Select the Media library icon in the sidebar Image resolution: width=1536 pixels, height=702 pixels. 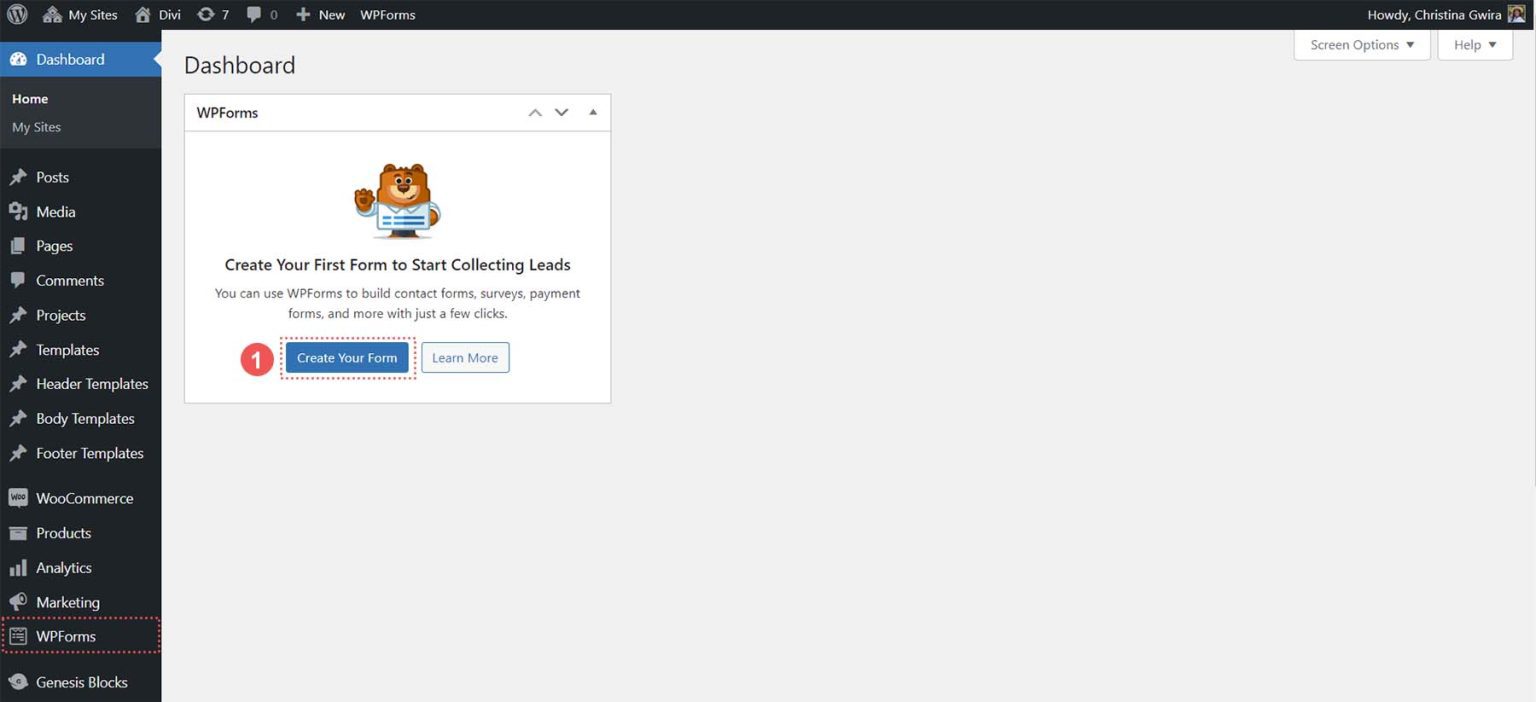(x=20, y=211)
